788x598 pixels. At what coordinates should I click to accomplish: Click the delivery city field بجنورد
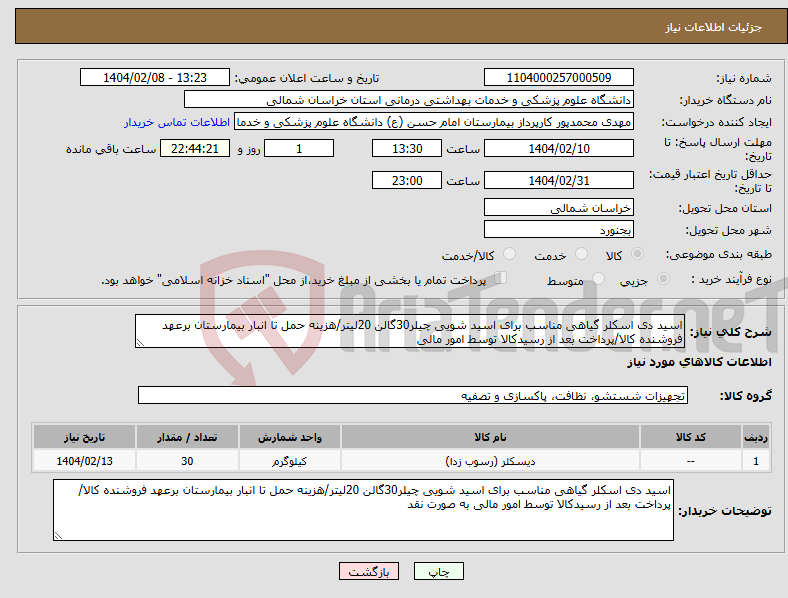coord(559,230)
